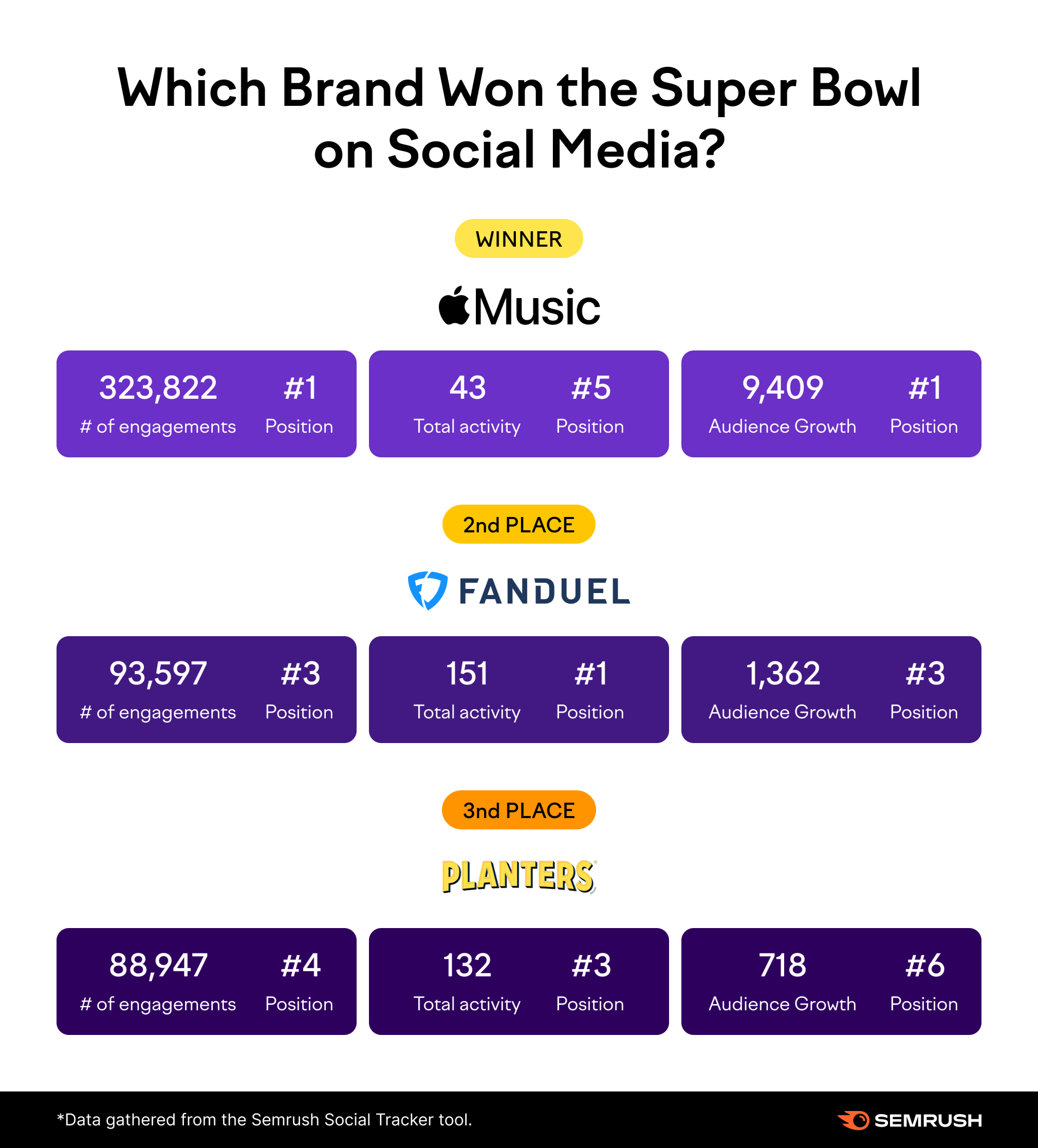The height and width of the screenshot is (1148, 1038).
Task: Click the FanDuel shield logo
Action: pyautogui.click(x=428, y=590)
